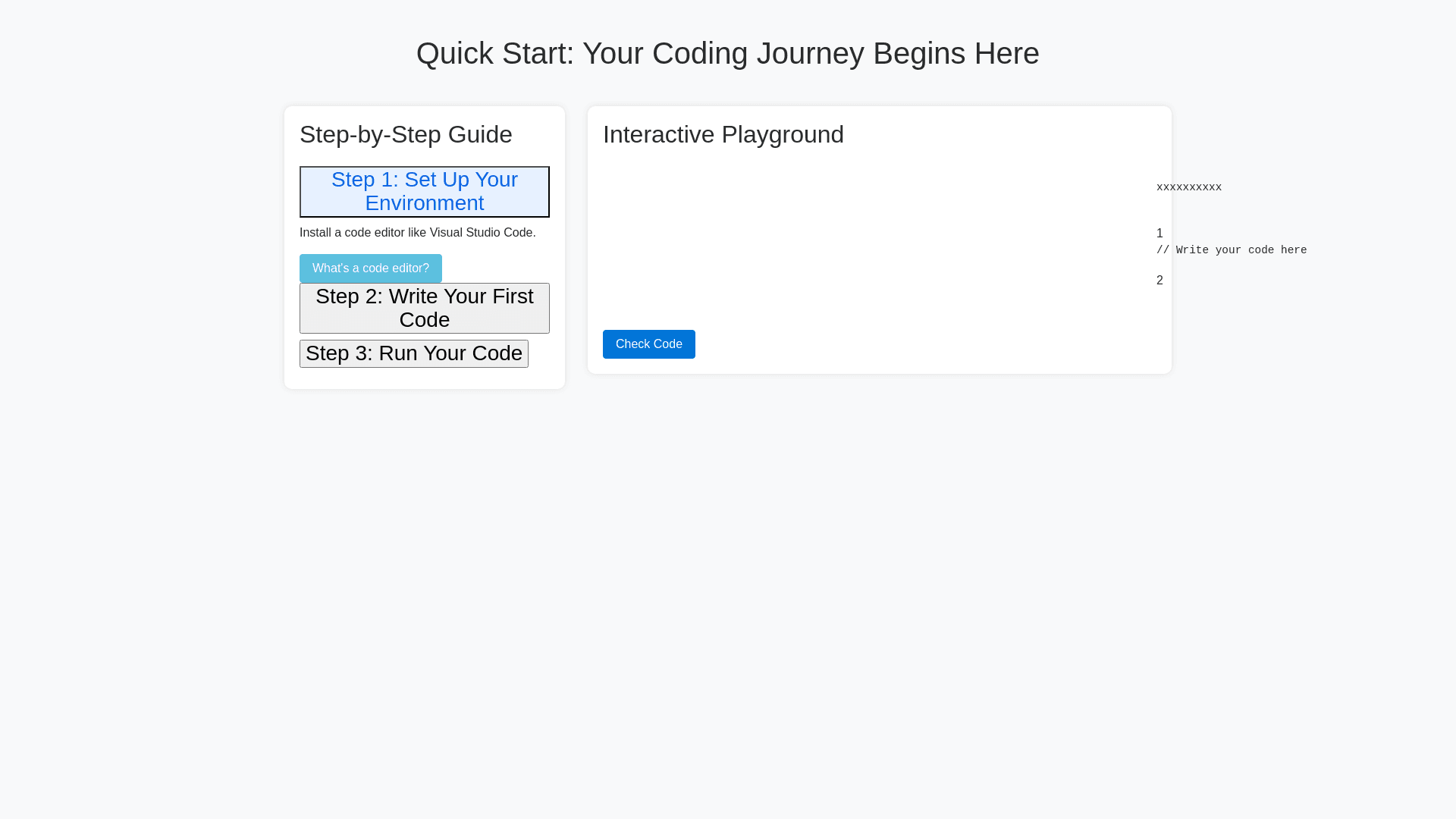
Task: Click the word 'Run' in Step 3 header
Action: (x=398, y=353)
